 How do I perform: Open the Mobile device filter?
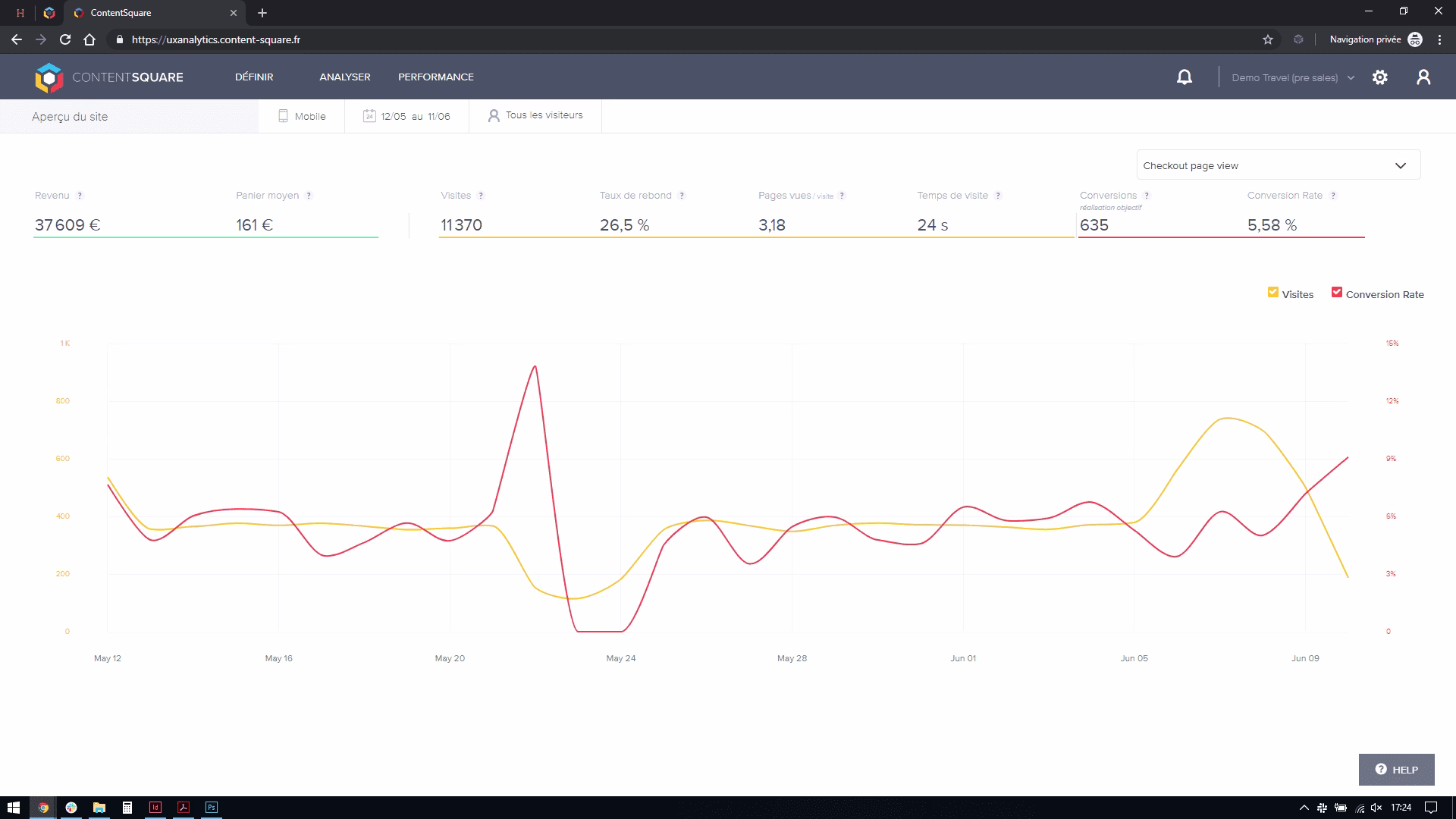[302, 116]
